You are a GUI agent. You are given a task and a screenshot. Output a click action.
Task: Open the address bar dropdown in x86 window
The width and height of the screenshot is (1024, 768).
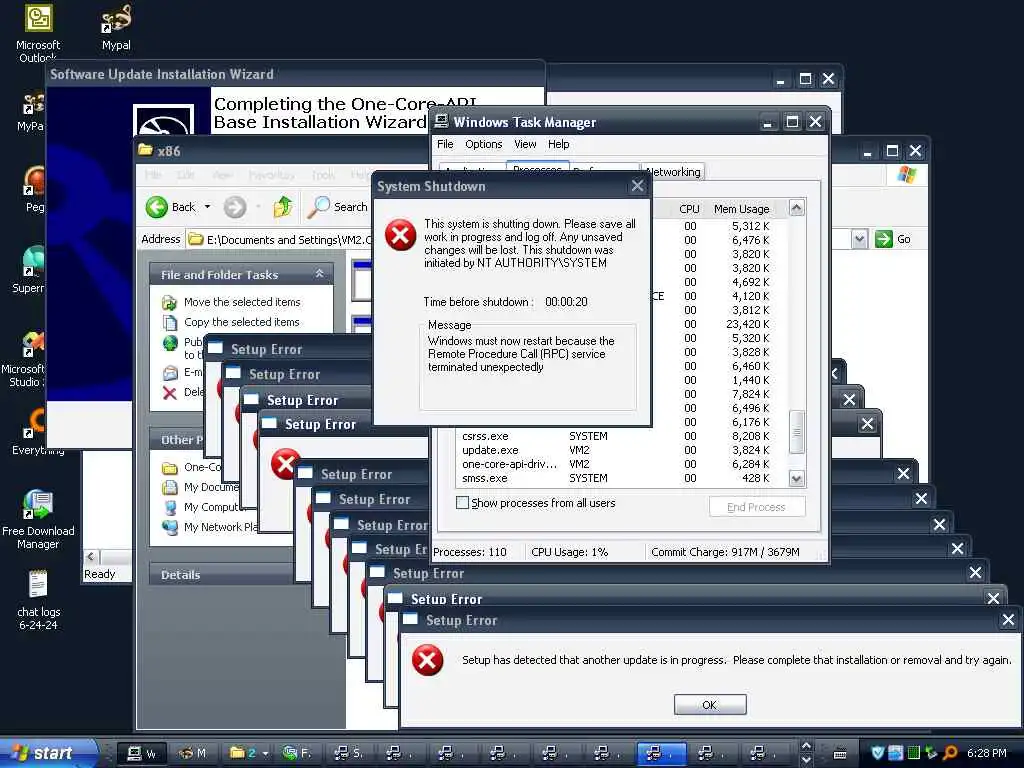coord(859,239)
